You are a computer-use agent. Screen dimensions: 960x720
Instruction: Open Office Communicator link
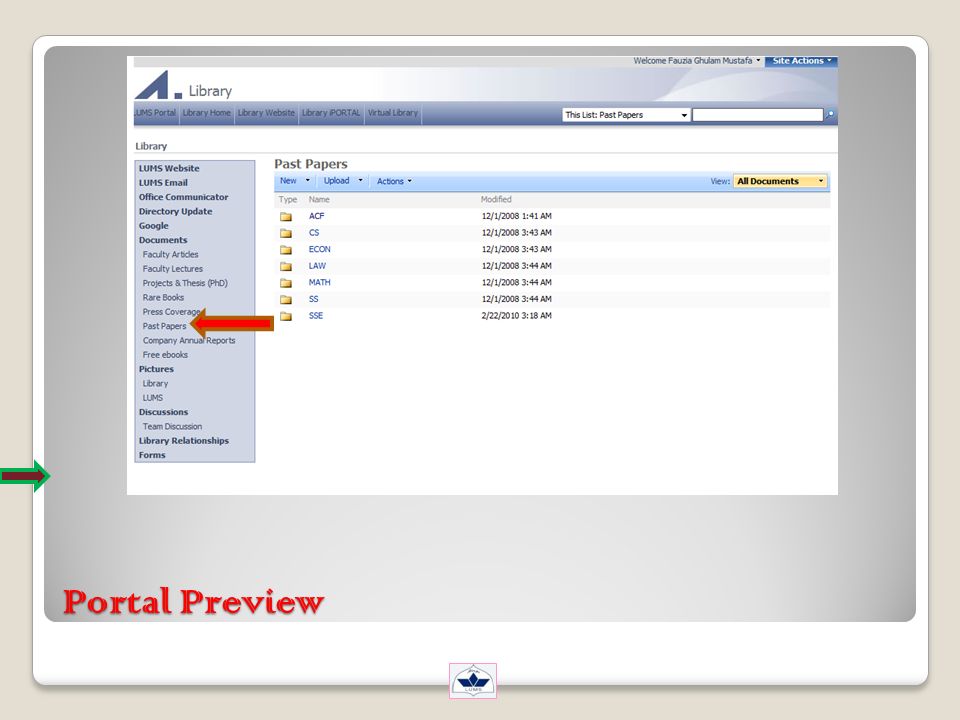(184, 197)
